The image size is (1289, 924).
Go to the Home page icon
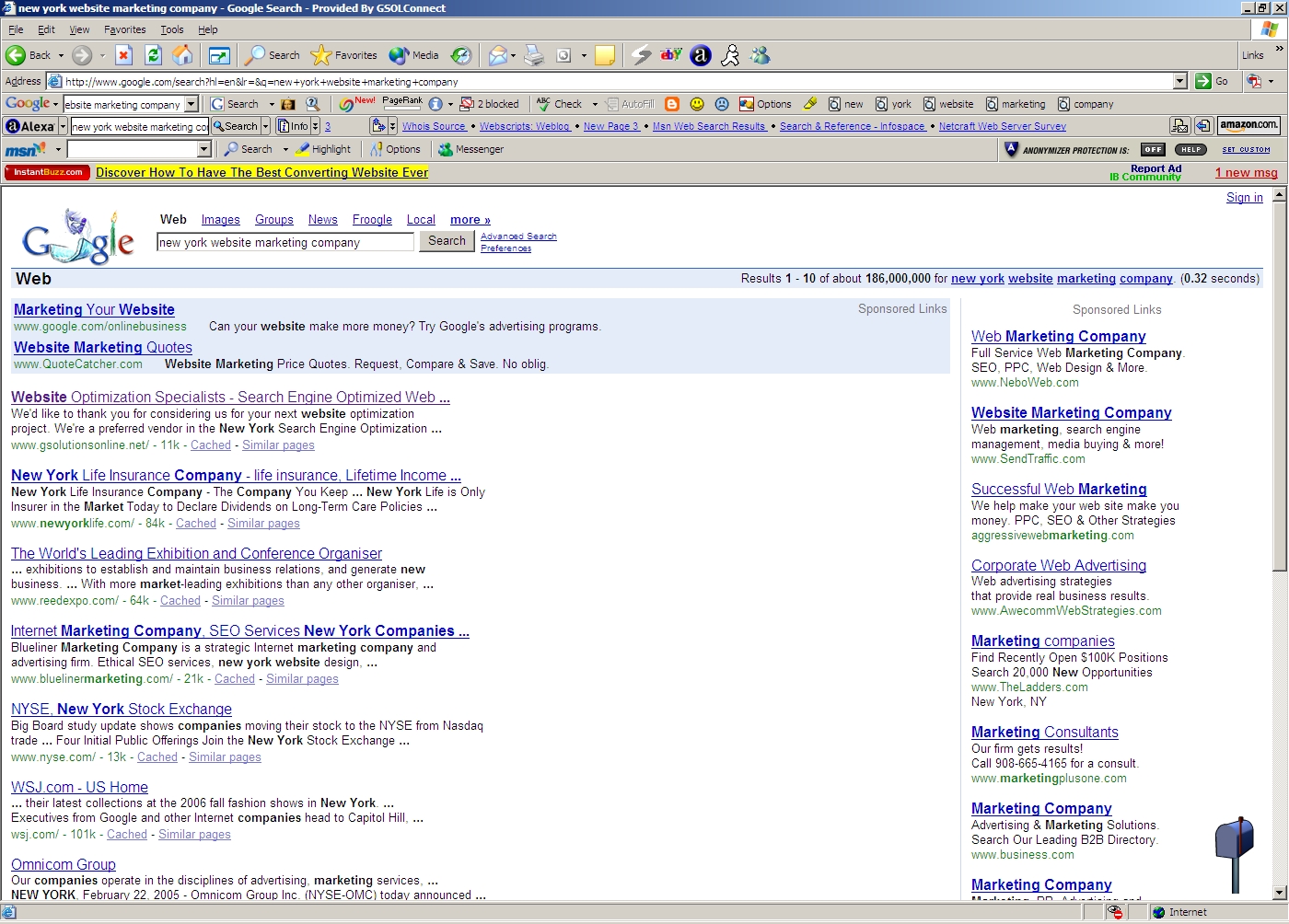pos(183,55)
